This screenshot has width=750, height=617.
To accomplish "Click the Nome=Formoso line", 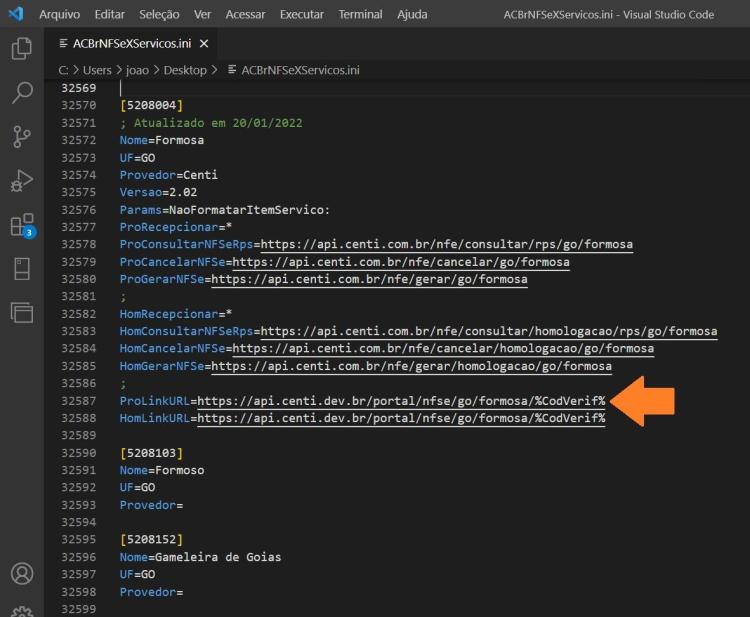I will [x=162, y=470].
